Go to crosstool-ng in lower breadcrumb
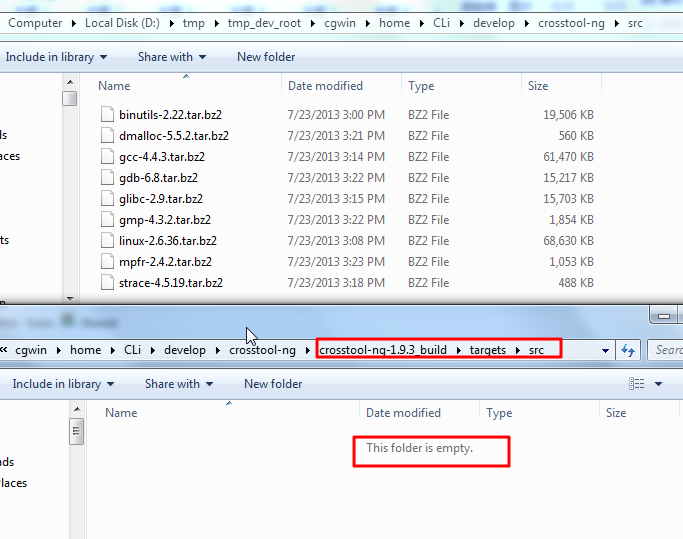This screenshot has height=539, width=683. [x=262, y=350]
